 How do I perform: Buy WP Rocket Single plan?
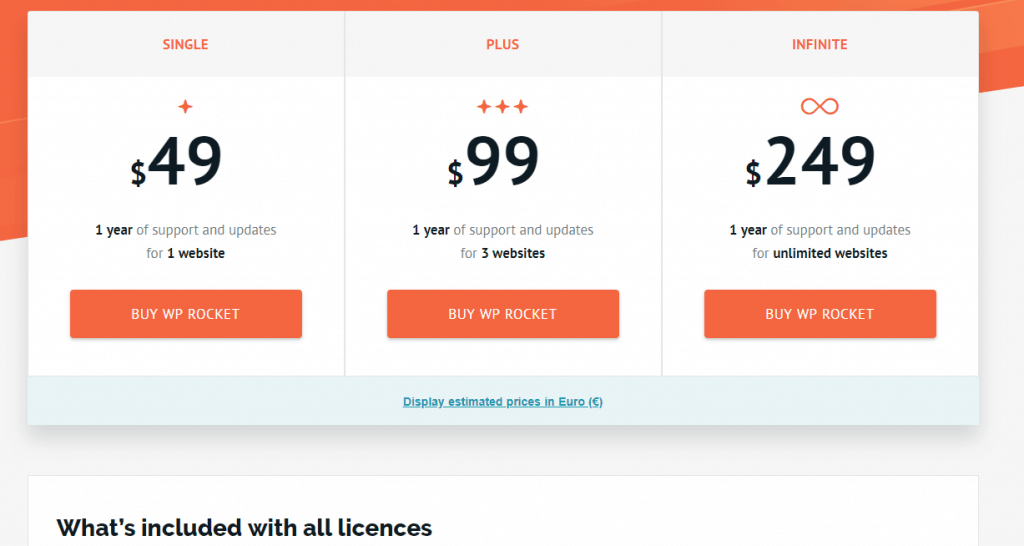[x=186, y=314]
